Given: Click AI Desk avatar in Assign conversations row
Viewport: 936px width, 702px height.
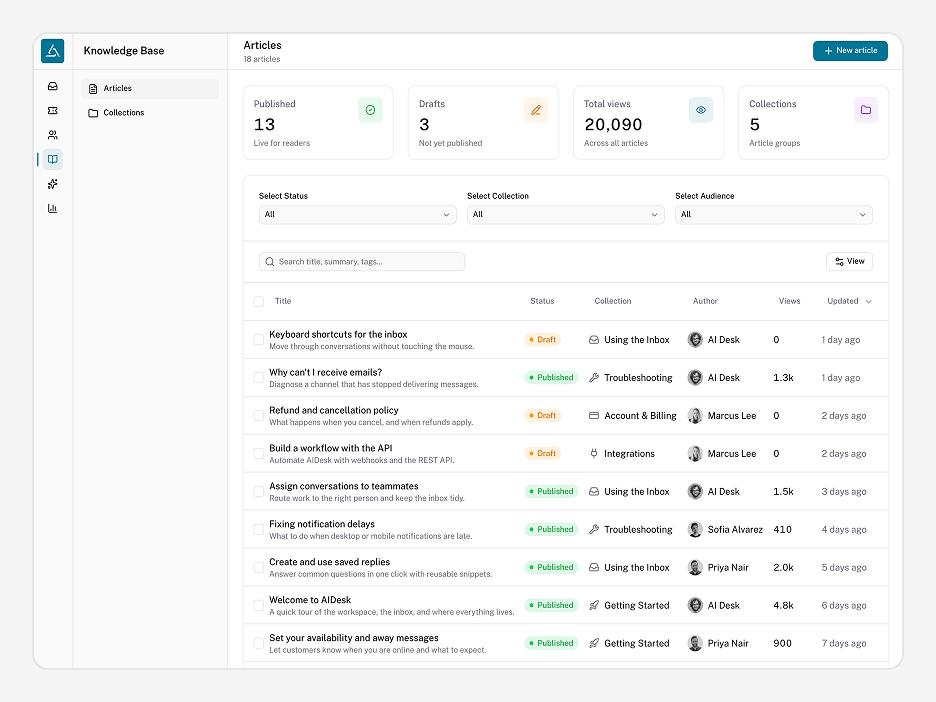Looking at the screenshot, I should 695,491.
